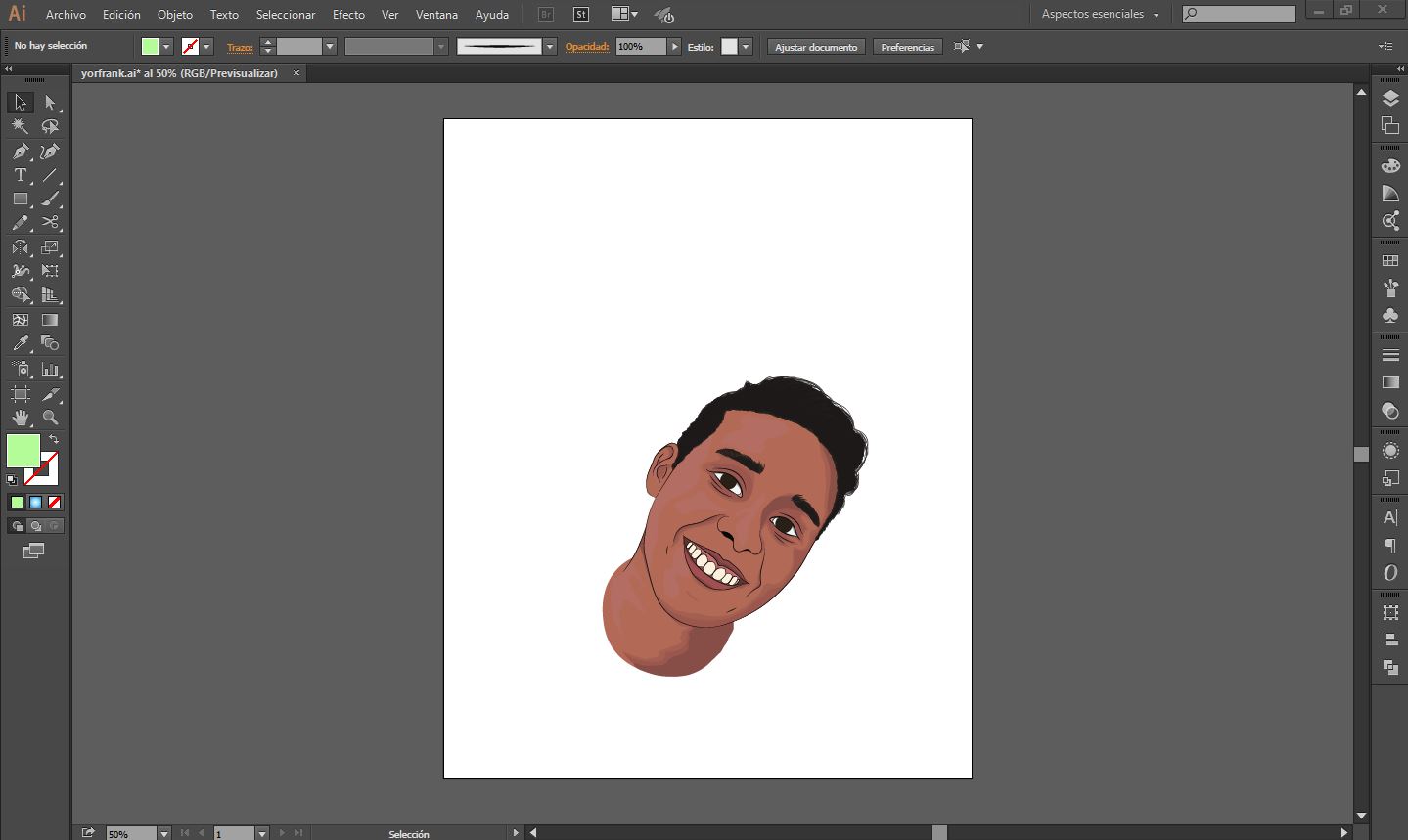Select the Zoom magnifier tool
Viewport: 1408px width, 840px height.
coord(50,418)
